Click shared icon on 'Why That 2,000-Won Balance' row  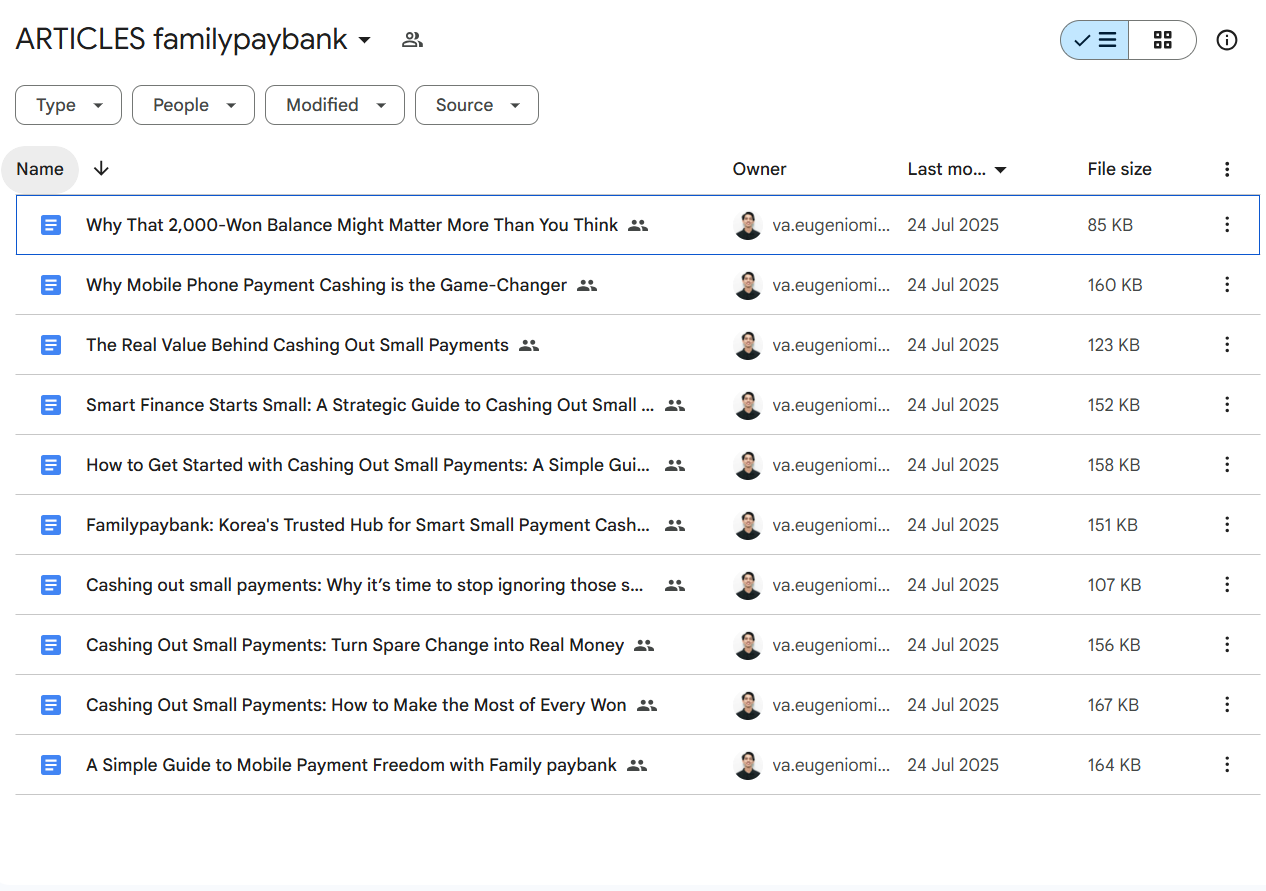coord(638,226)
